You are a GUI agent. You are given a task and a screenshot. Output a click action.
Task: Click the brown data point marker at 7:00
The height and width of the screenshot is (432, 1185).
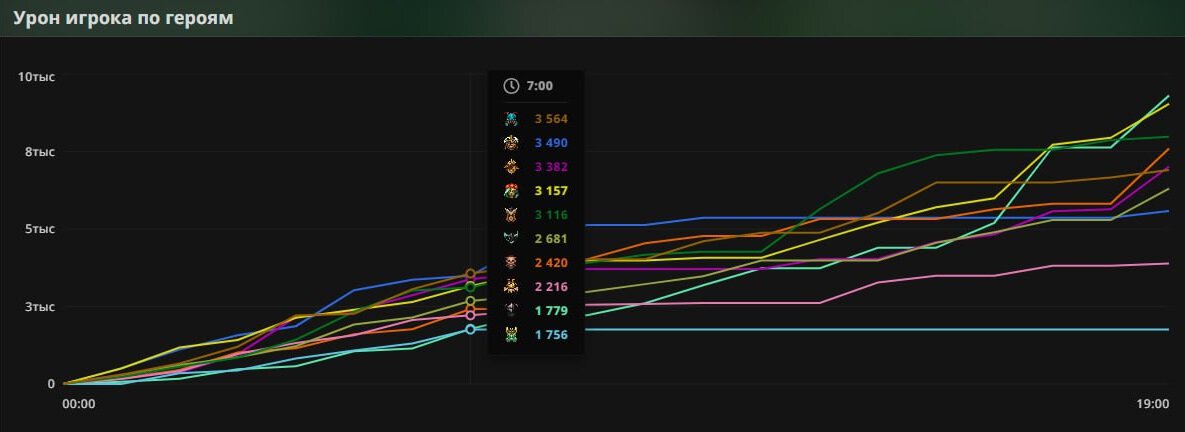tap(470, 274)
